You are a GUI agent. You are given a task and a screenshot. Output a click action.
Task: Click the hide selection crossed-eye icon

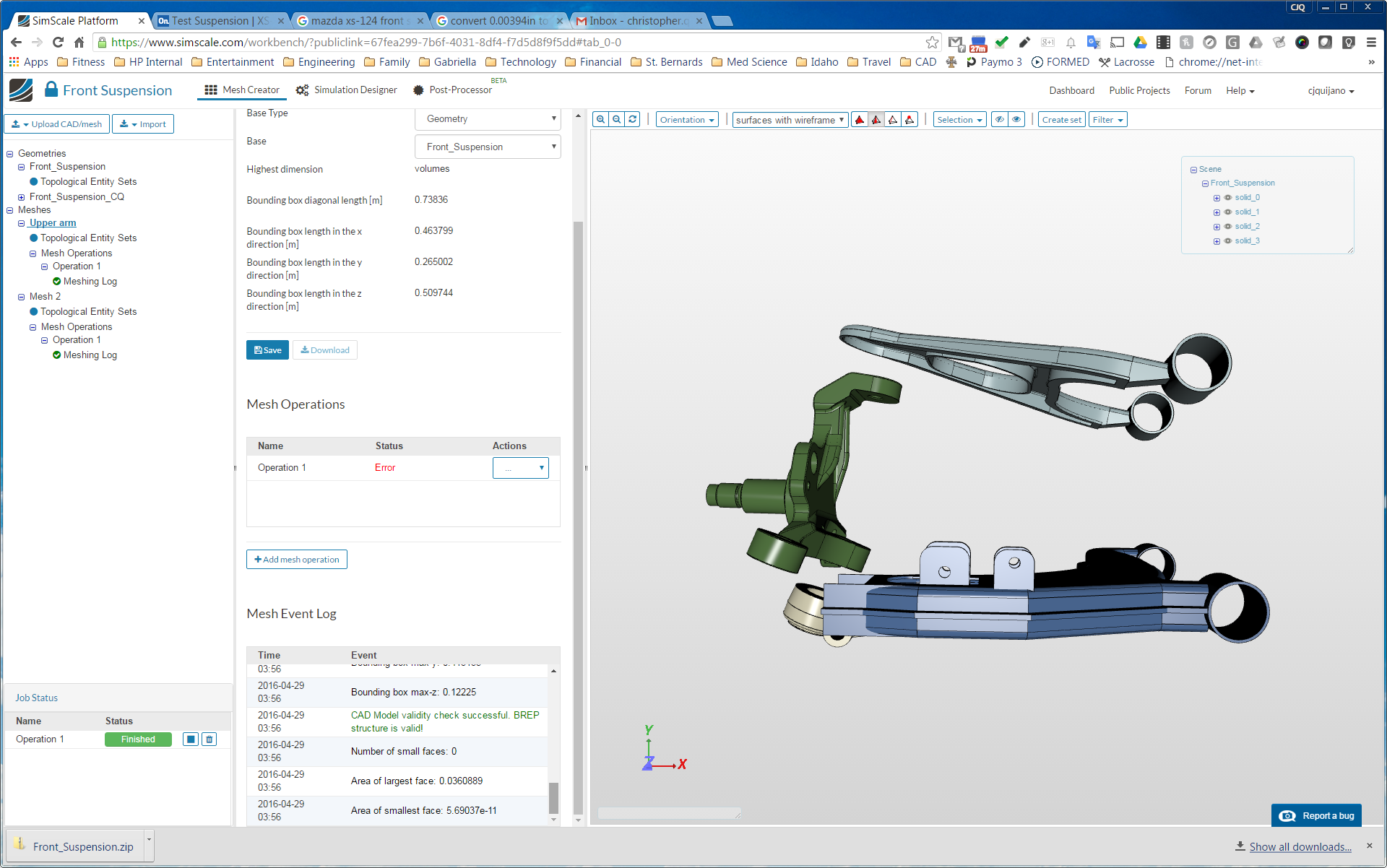pos(1000,120)
